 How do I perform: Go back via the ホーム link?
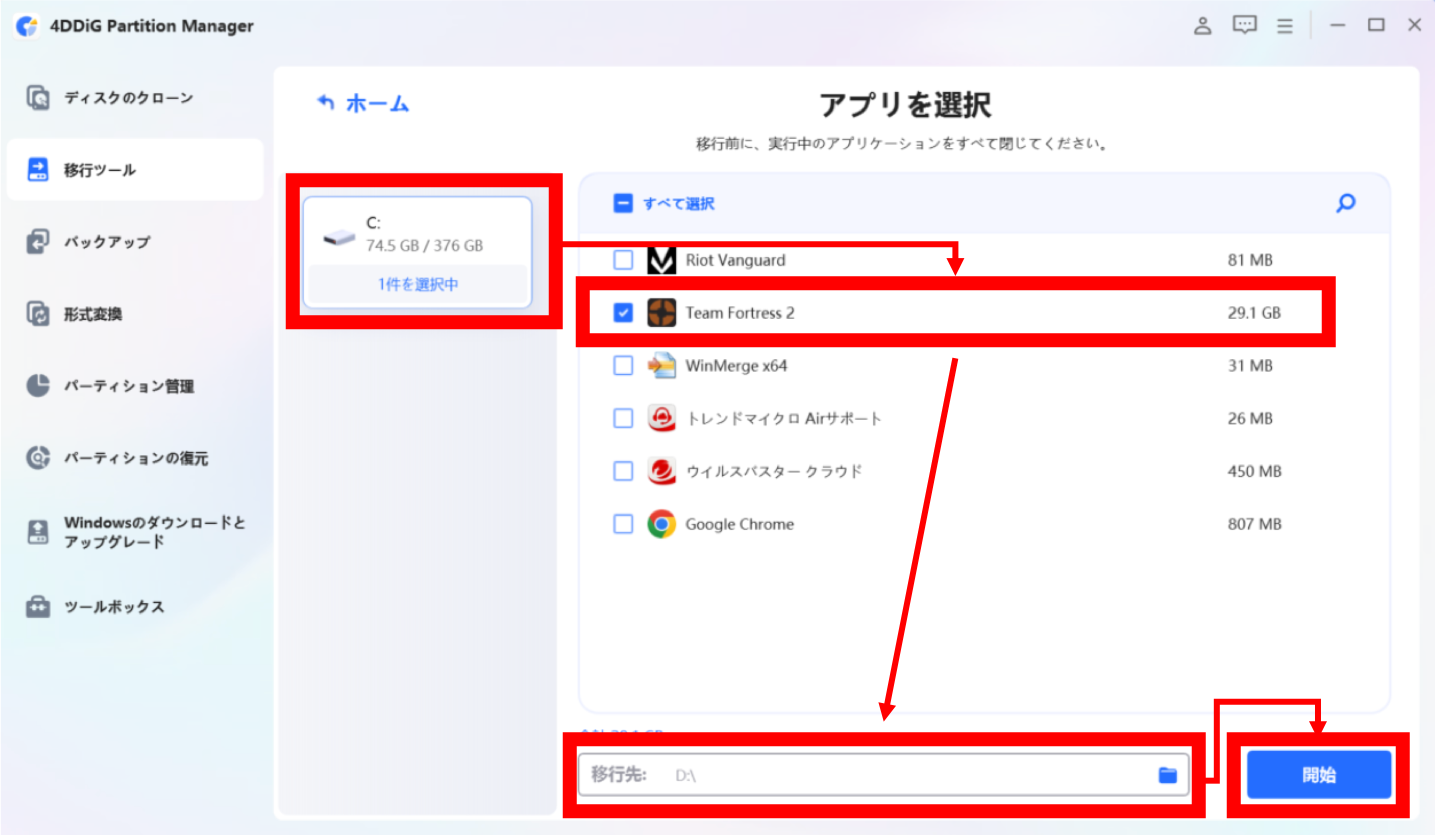coord(377,103)
